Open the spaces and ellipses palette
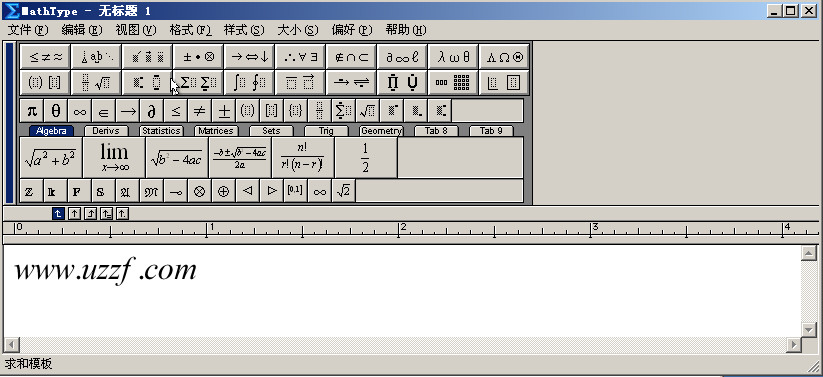823x377 pixels. (97, 57)
